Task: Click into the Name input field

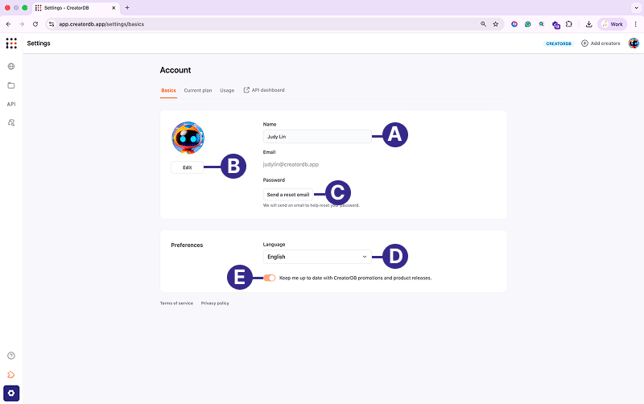Action: pos(316,137)
